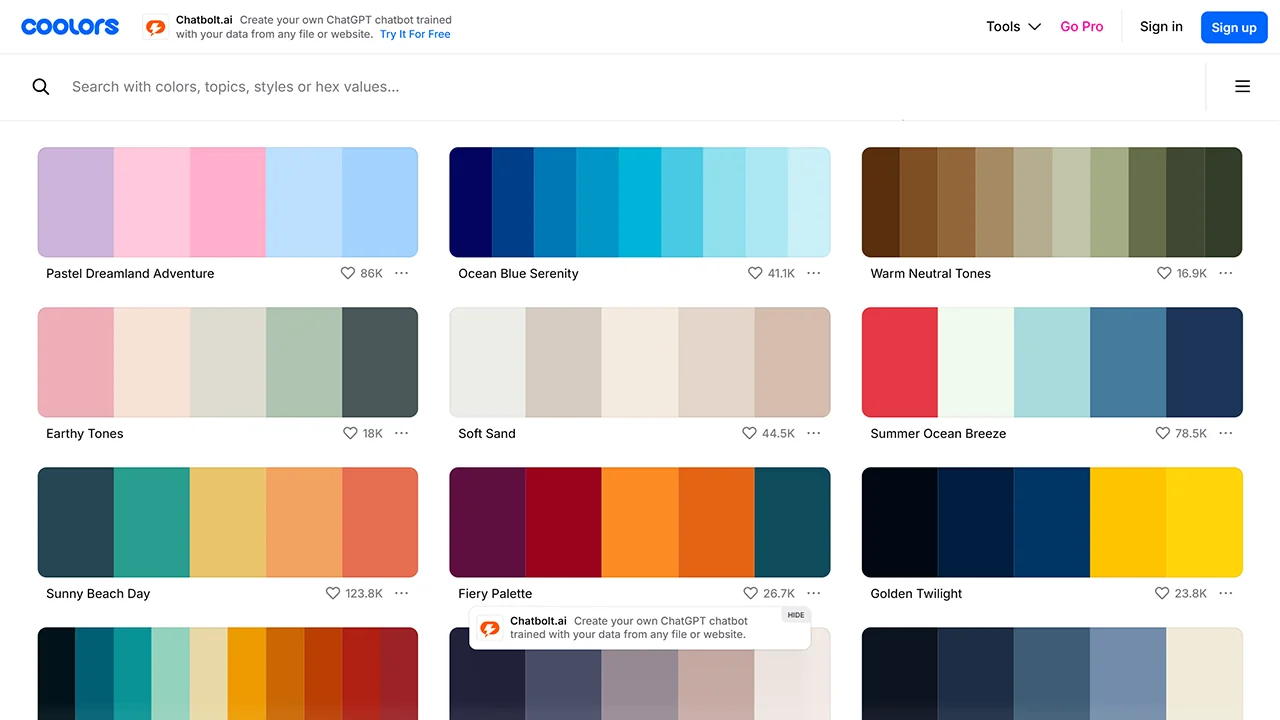The width and height of the screenshot is (1280, 720).
Task: Click the heart icon on Earthy Tones
Action: click(350, 433)
